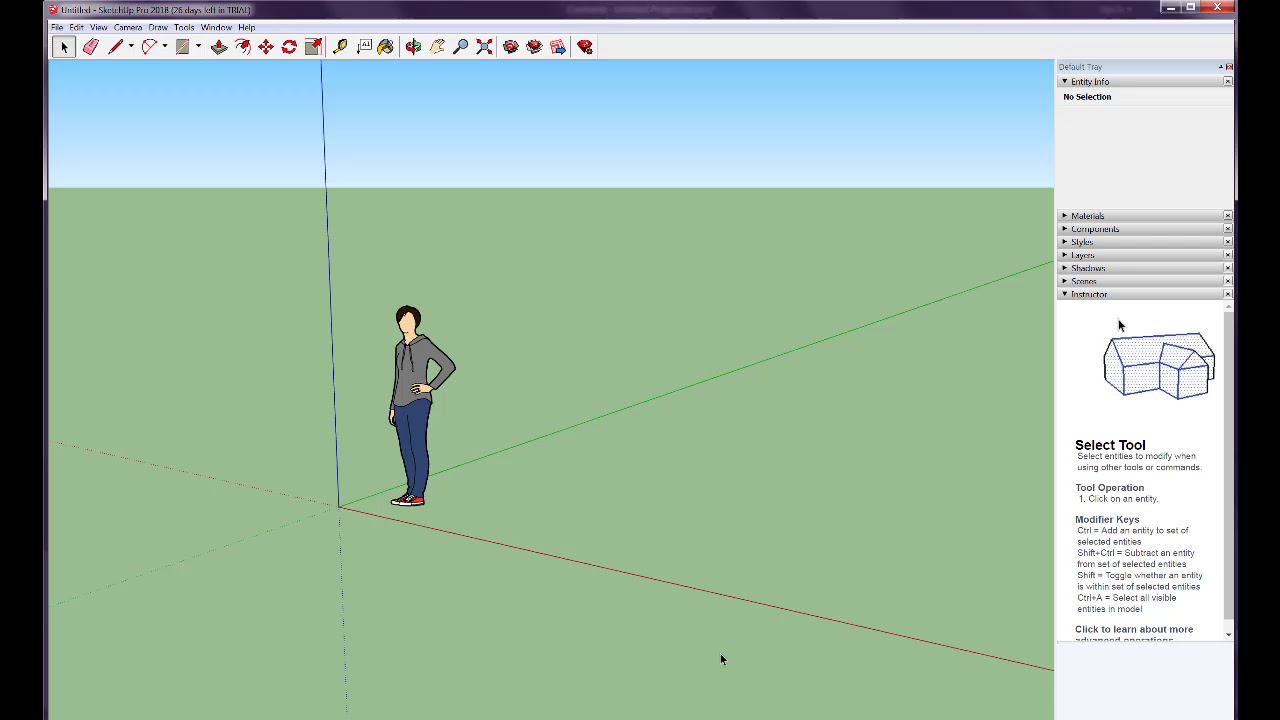Viewport: 1280px width, 720px height.
Task: Open the Edit menu
Action: [x=77, y=27]
